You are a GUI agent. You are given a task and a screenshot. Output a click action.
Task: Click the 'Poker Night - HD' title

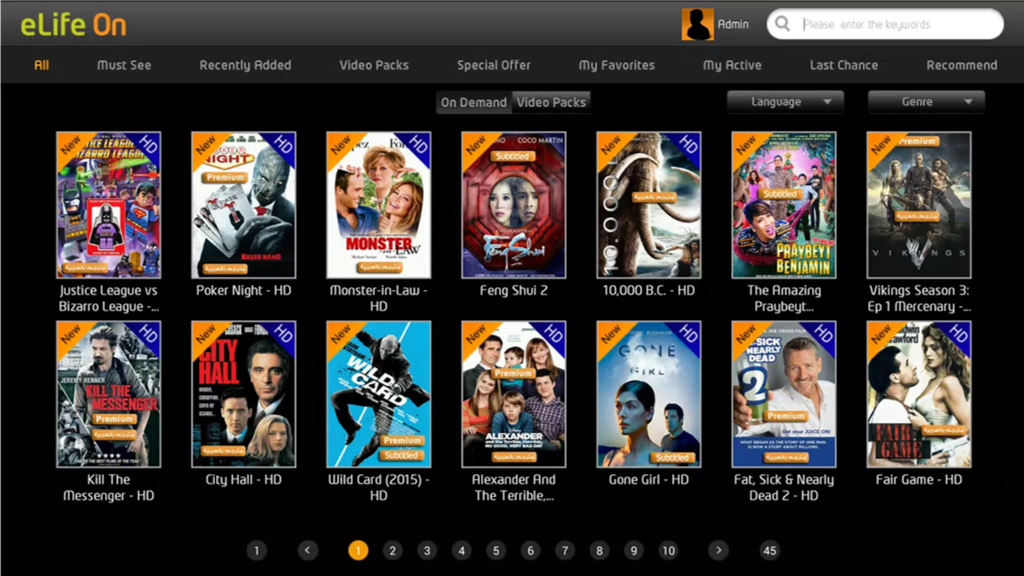pos(244,291)
